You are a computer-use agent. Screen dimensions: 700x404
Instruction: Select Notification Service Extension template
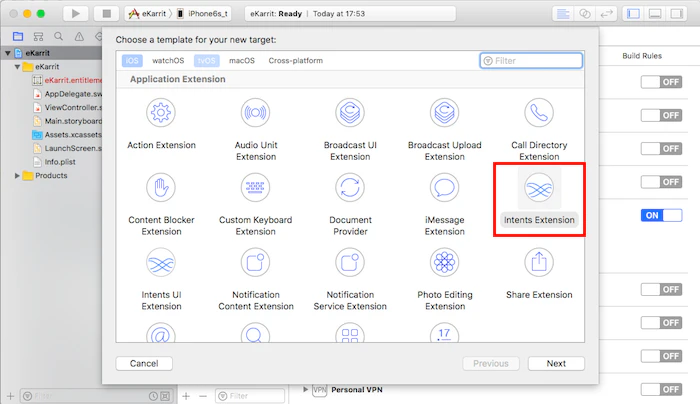(350, 262)
